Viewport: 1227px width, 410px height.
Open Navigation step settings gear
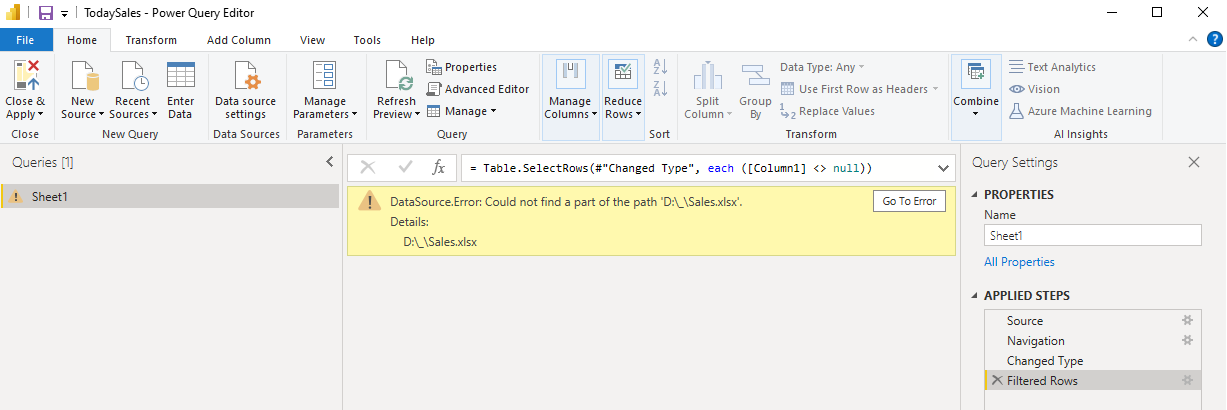[x=1188, y=341]
